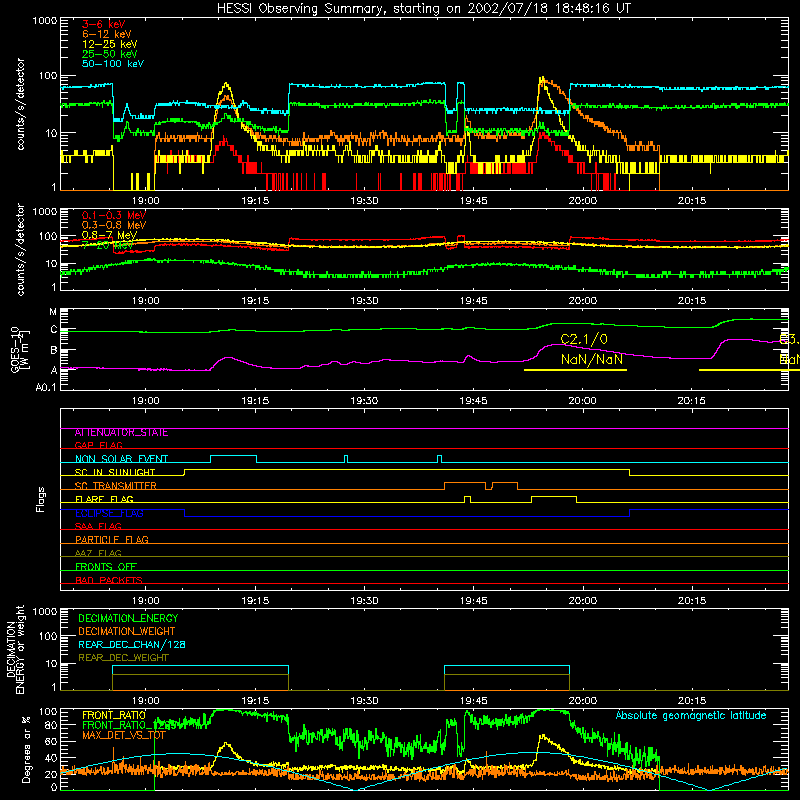This screenshot has width=800, height=800.
Task: Click the REAR_DEC_WEIGHT legend label
Action: (123, 658)
